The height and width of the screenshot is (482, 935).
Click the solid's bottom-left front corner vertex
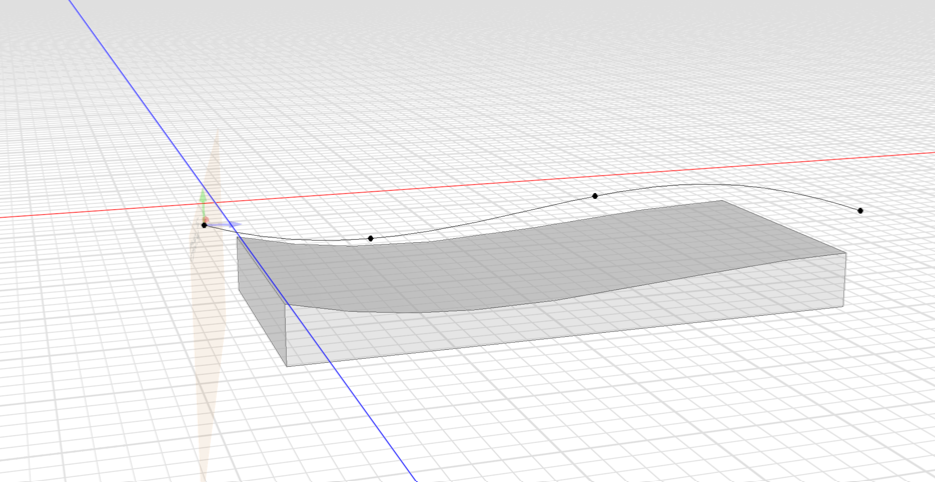pyautogui.click(x=287, y=366)
